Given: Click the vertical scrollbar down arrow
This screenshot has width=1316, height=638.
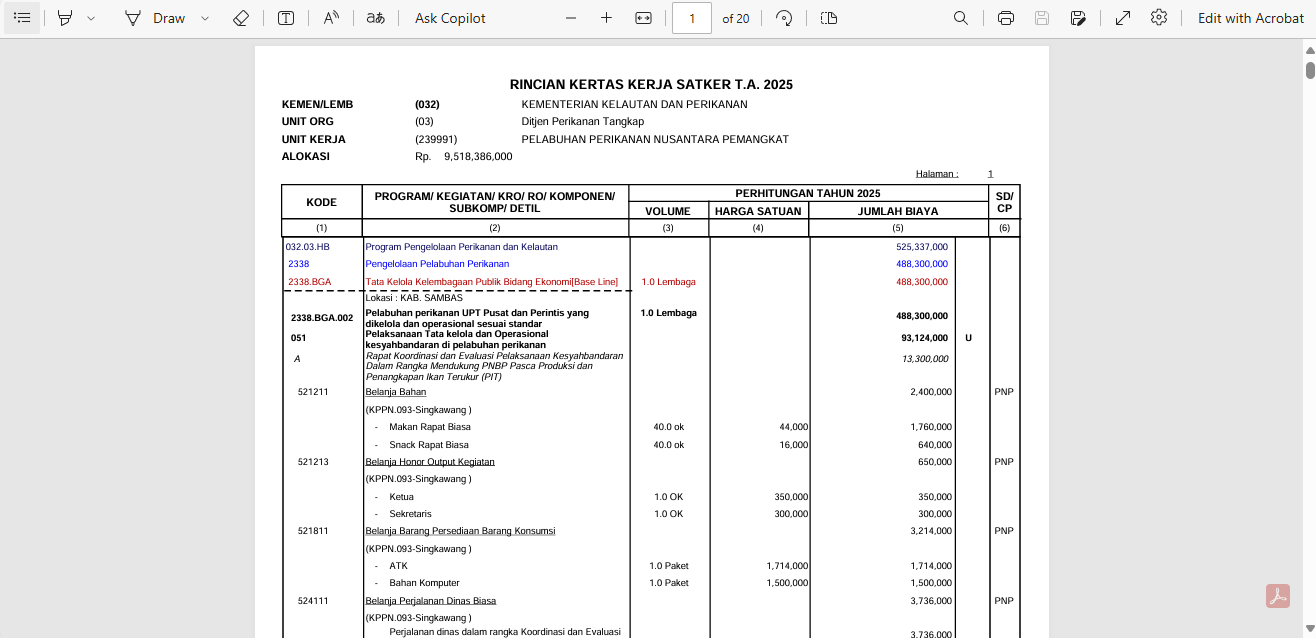Looking at the screenshot, I should [x=1310, y=629].
